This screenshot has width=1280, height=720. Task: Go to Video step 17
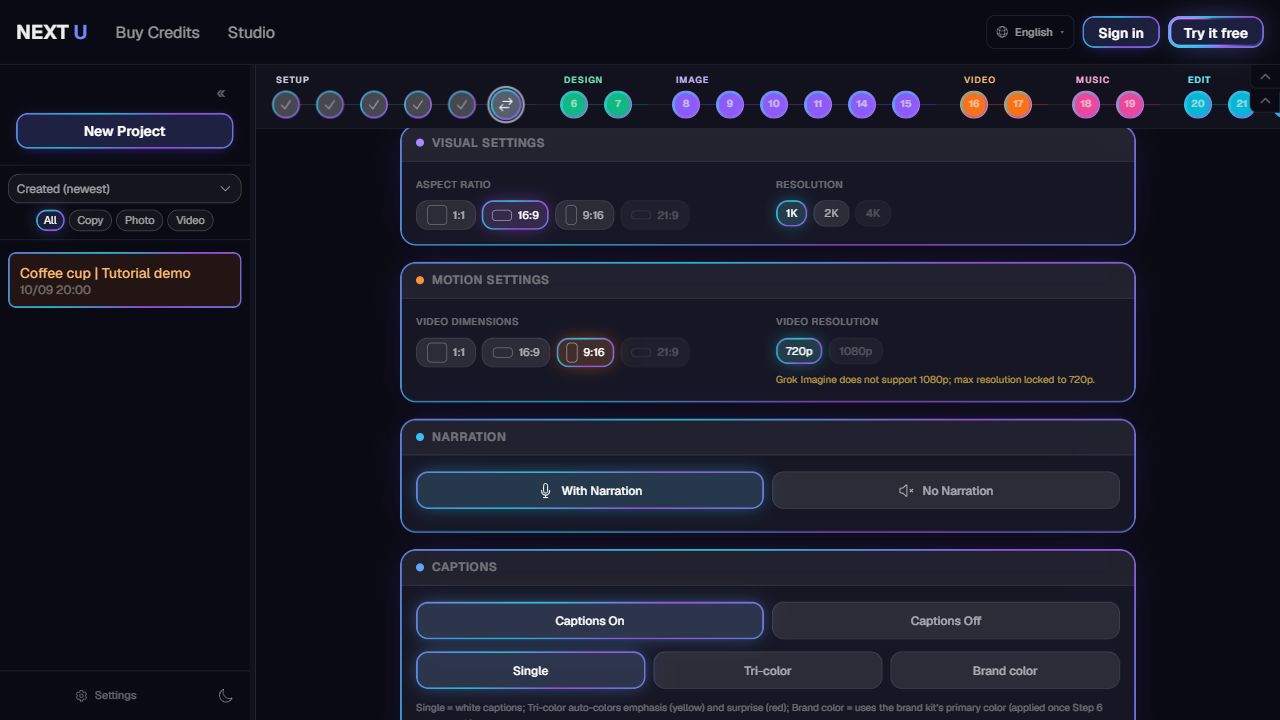(1018, 104)
